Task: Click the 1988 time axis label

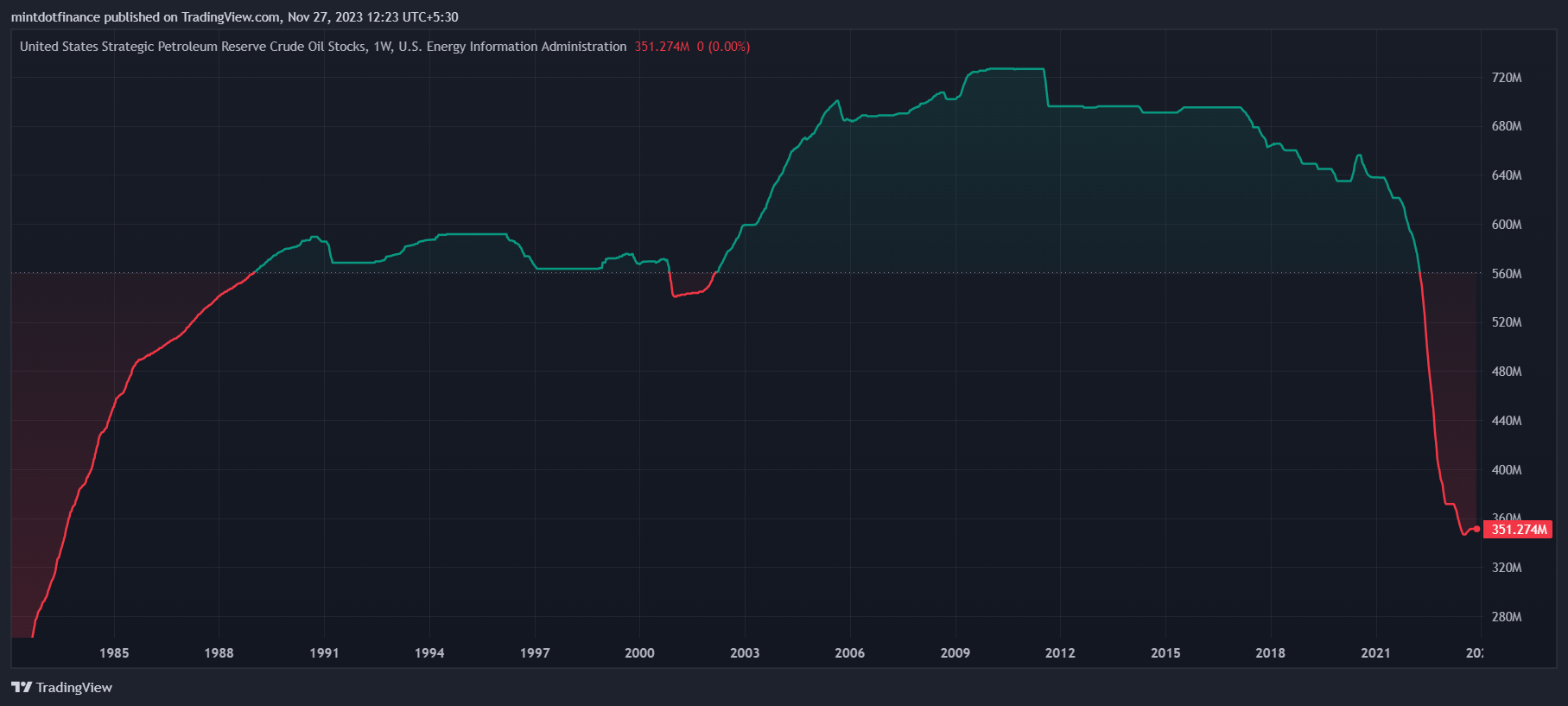Action: click(219, 653)
